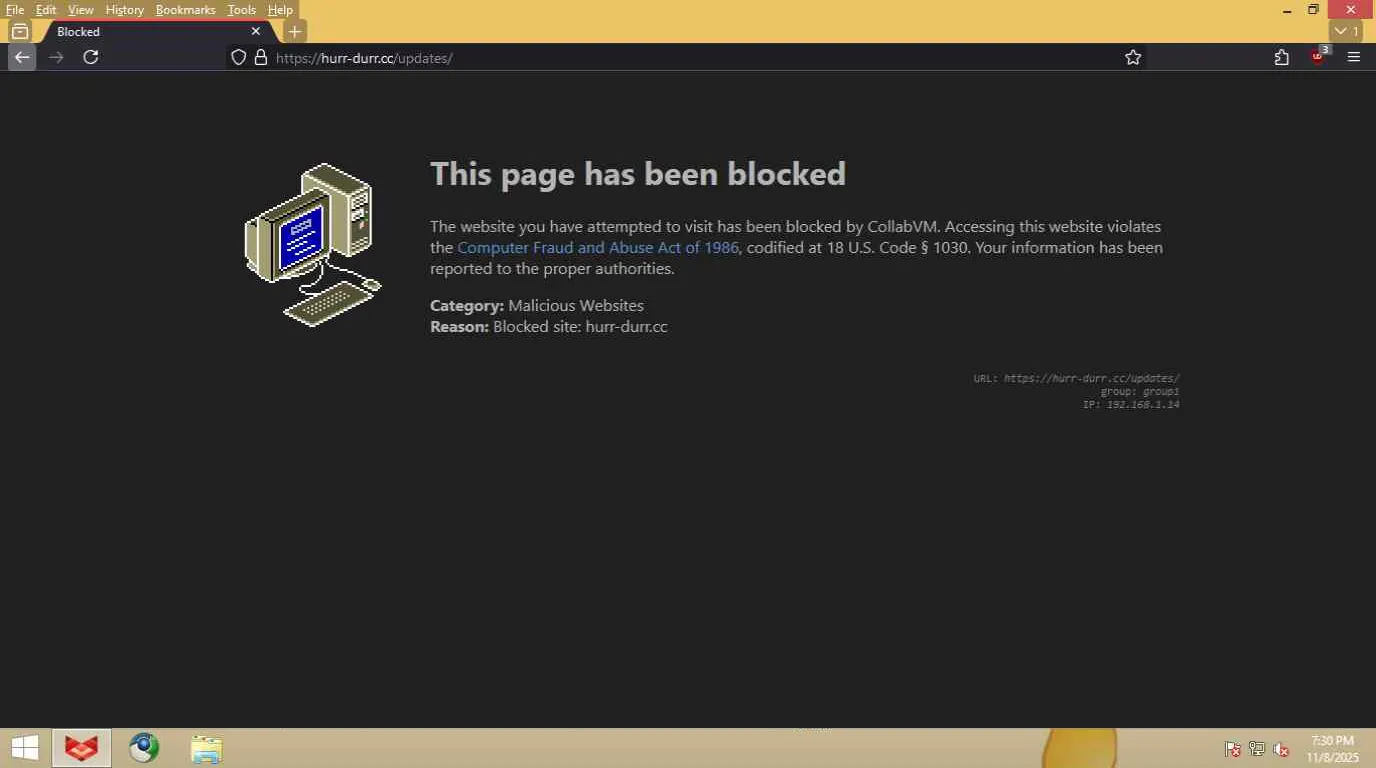1376x768 pixels.
Task: Click the muted volume tray icon
Action: (x=1281, y=749)
